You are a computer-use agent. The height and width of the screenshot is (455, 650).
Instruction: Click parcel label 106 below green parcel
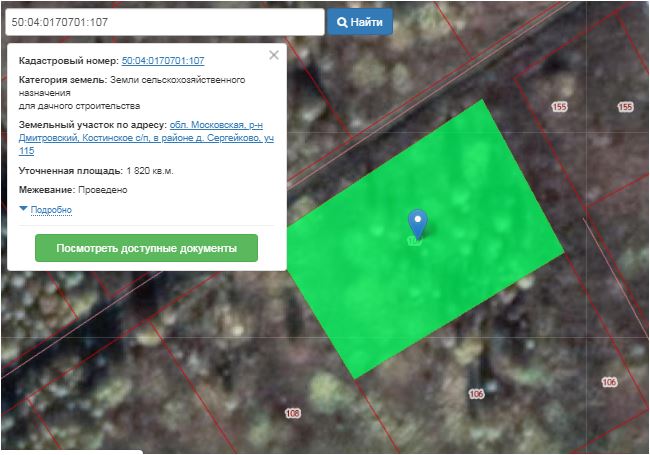coord(476,394)
